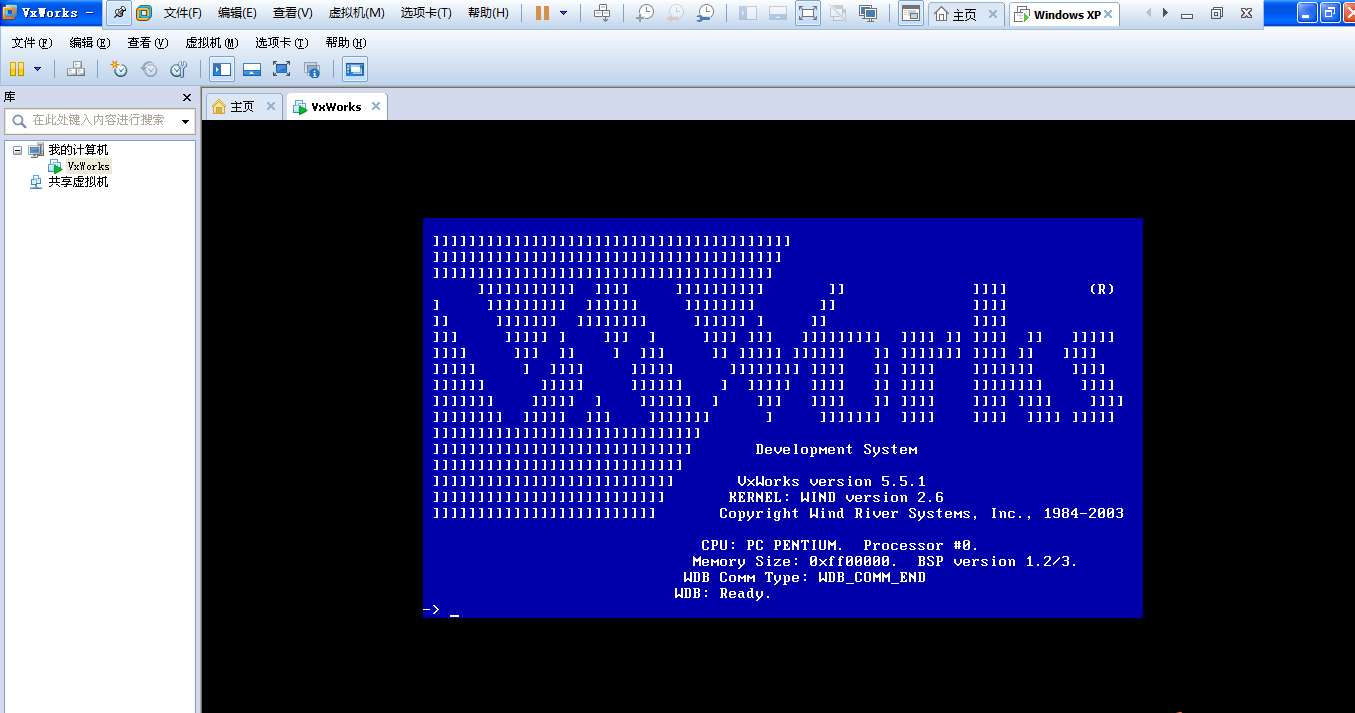The height and width of the screenshot is (713, 1355).
Task: Select VxWorks in the library sidebar
Action: point(90,165)
